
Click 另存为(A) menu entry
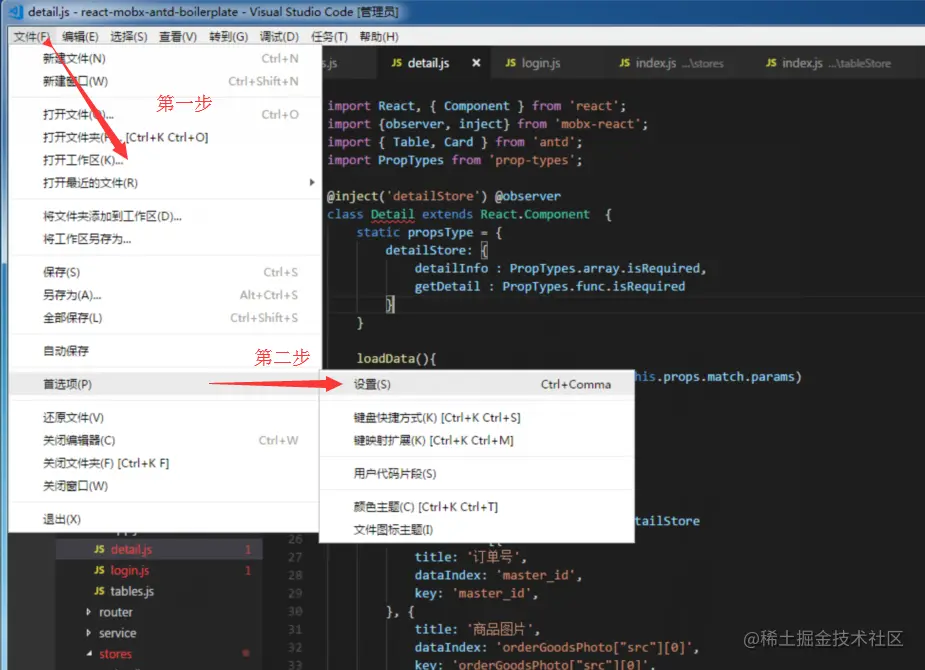coord(165,295)
